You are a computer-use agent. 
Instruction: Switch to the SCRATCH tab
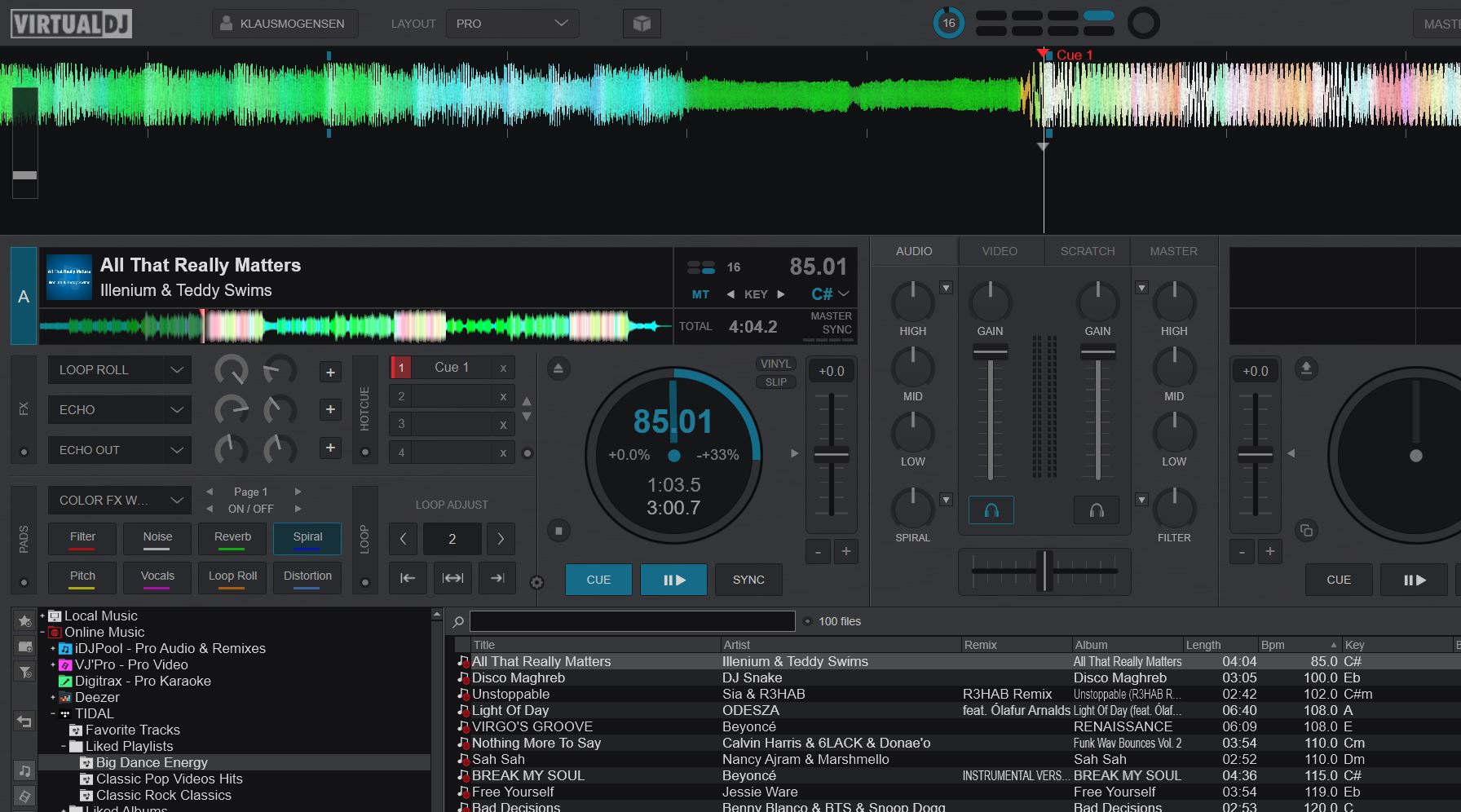point(1088,251)
